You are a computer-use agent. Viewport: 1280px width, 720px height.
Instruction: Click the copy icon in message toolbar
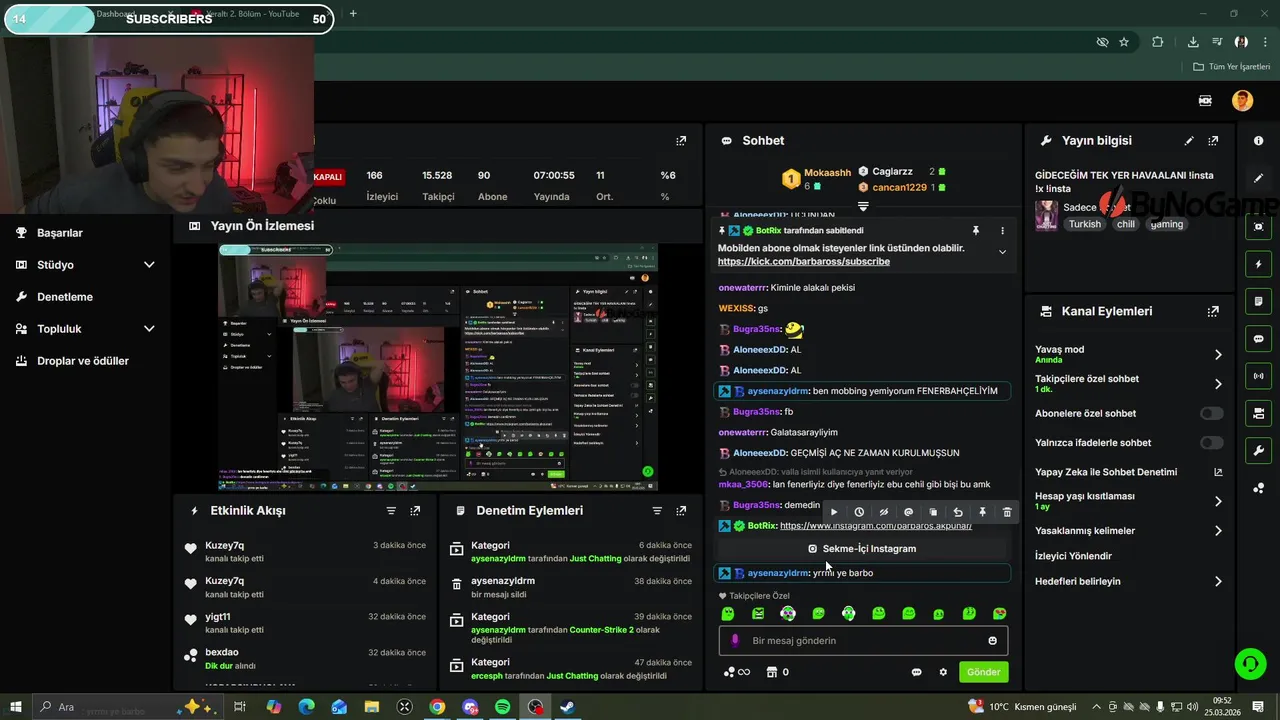[933, 512]
